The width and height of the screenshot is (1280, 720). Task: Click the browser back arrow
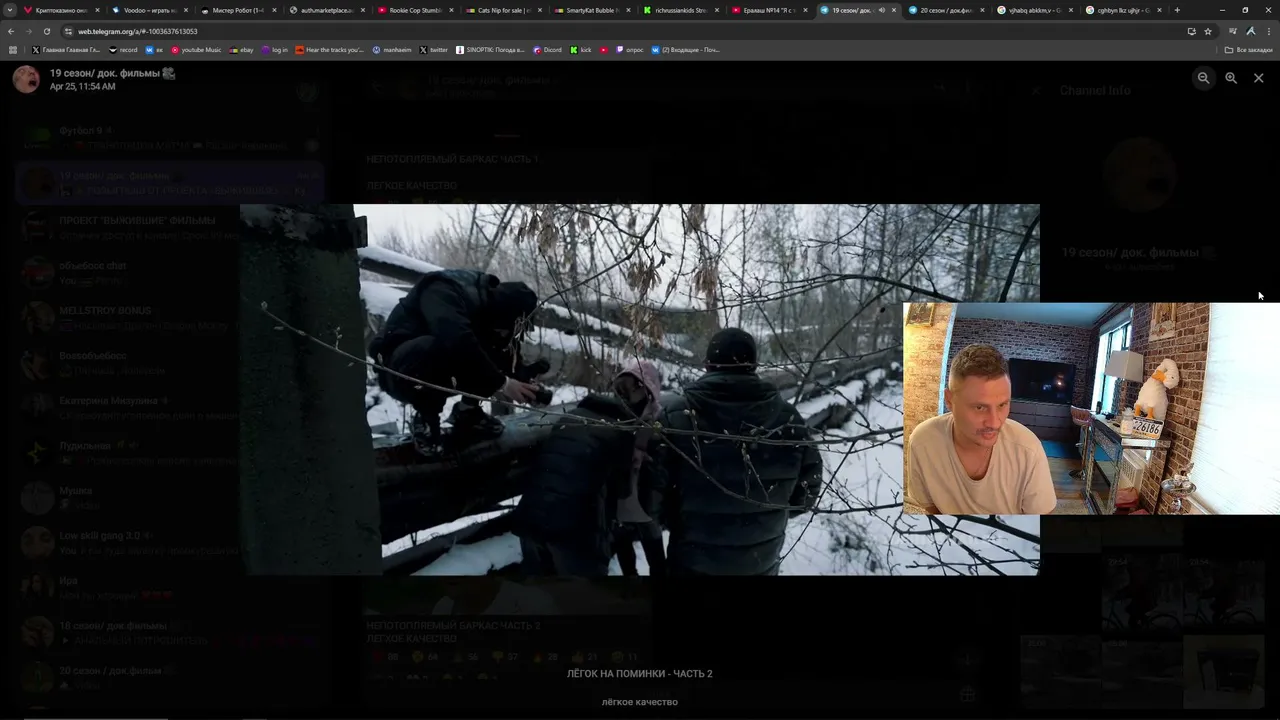[11, 31]
